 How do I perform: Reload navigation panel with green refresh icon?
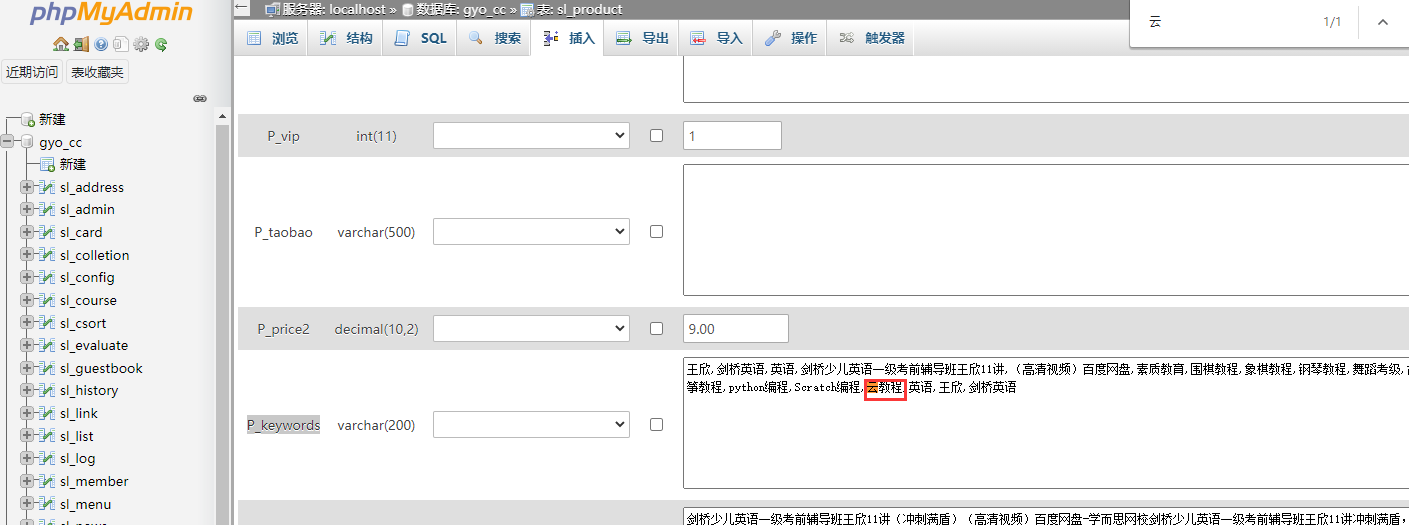[x=160, y=44]
